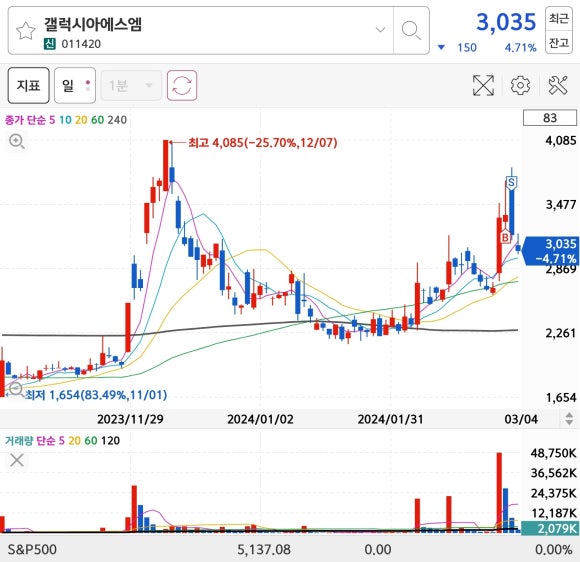Screen dimensions: 580x562
Task: Click the 5,137.08 S&P500 value
Action: 264,549
